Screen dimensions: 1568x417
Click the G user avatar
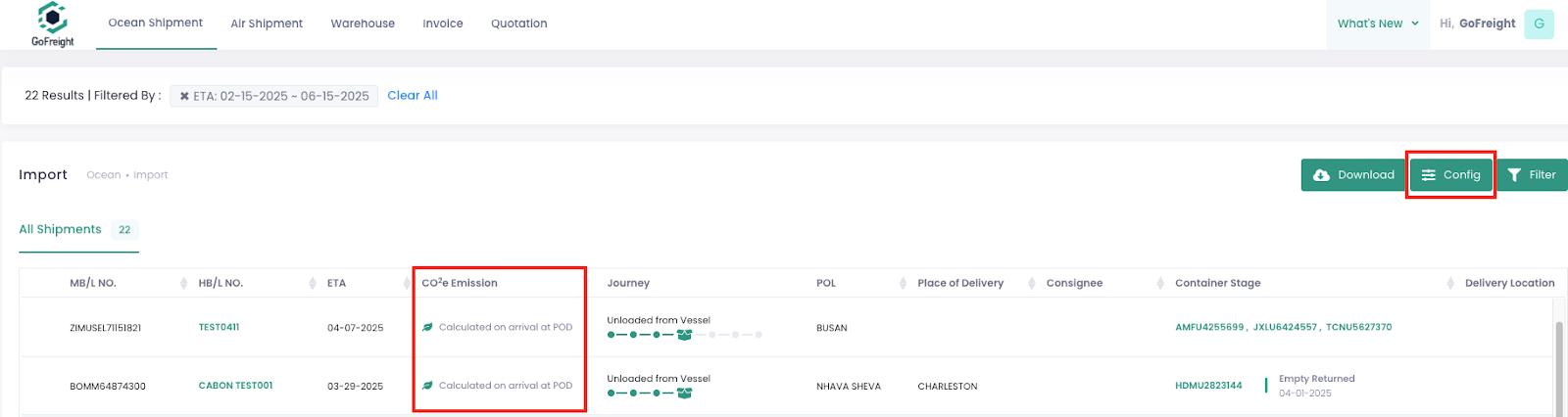(1539, 23)
